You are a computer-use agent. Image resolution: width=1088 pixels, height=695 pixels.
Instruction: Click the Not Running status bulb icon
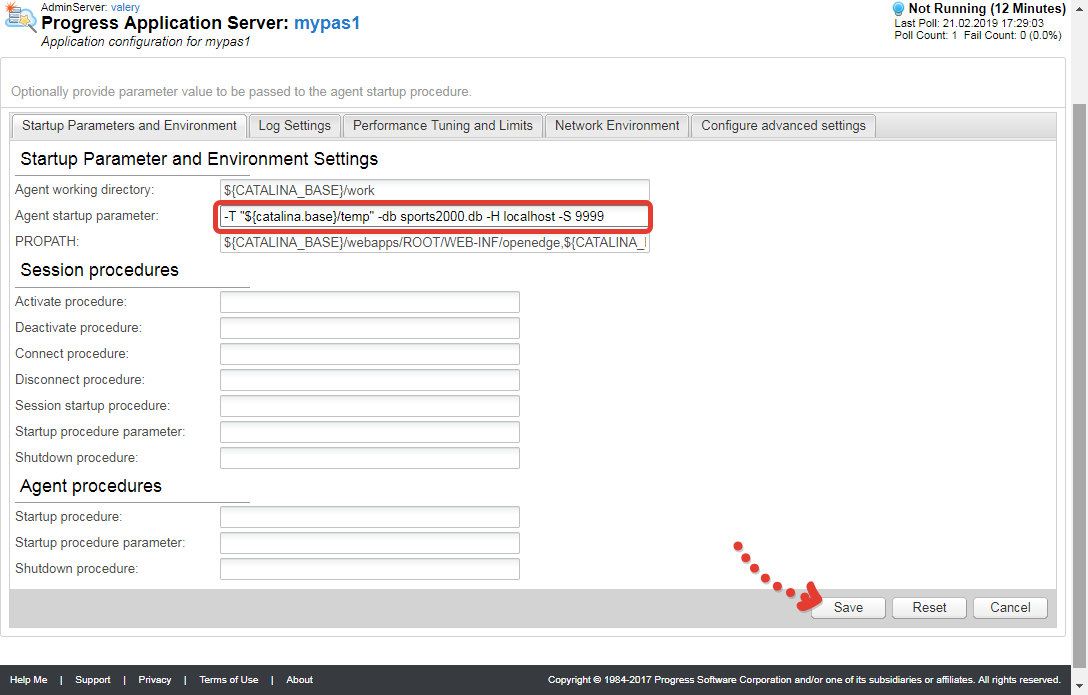pyautogui.click(x=898, y=9)
